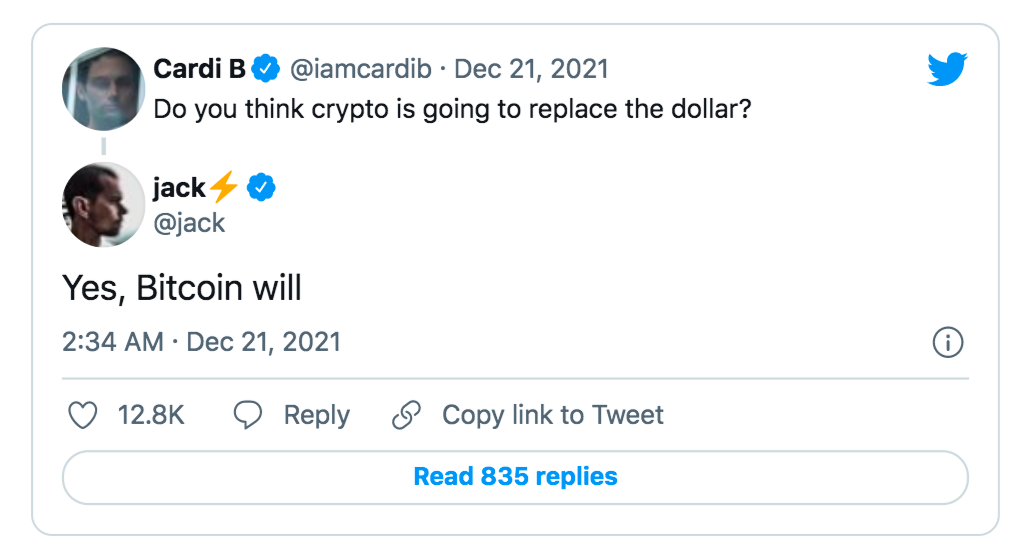Click the Dec 21, 2021 header date
This screenshot has height=559, width=1021.
(x=531, y=70)
